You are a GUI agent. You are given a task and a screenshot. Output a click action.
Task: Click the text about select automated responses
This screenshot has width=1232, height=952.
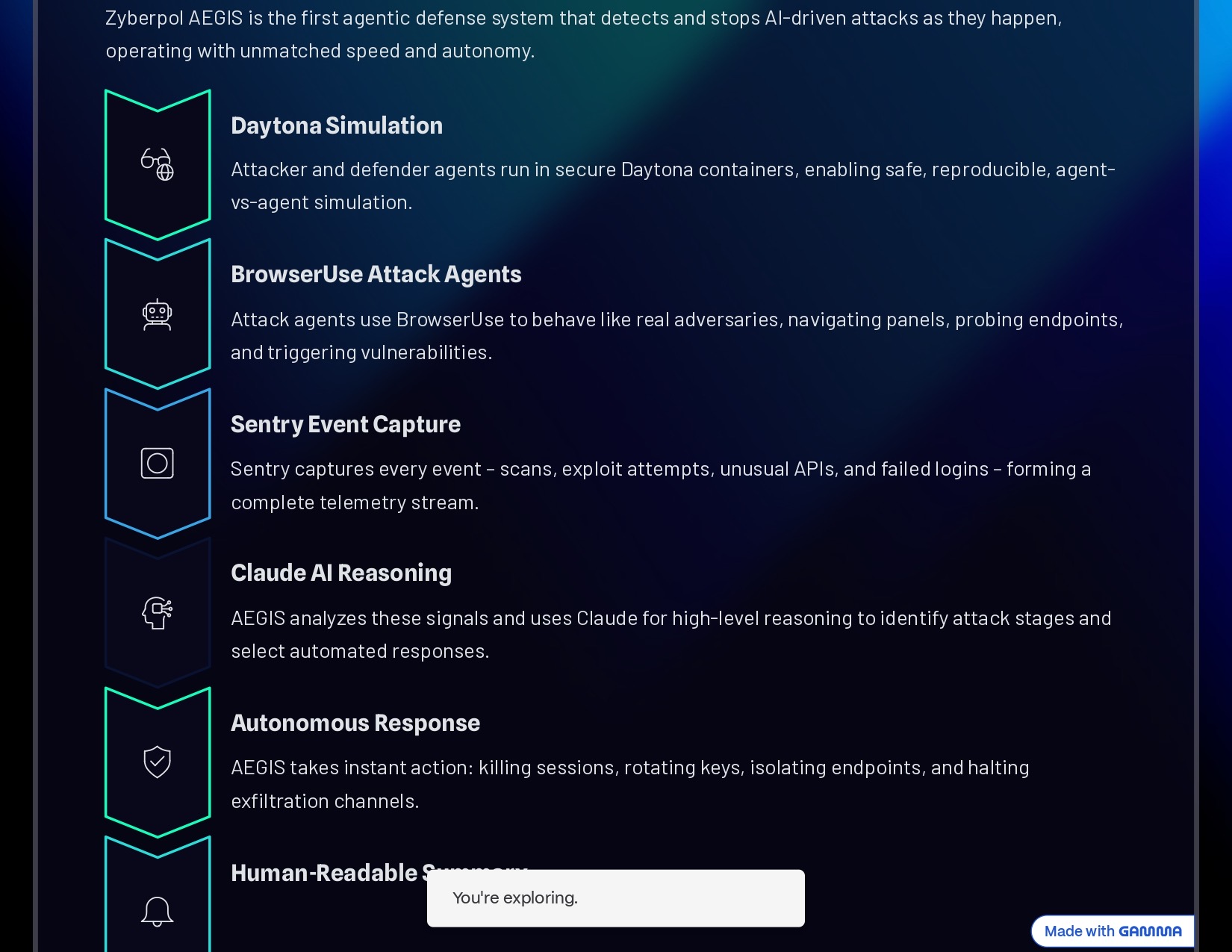tap(671, 635)
